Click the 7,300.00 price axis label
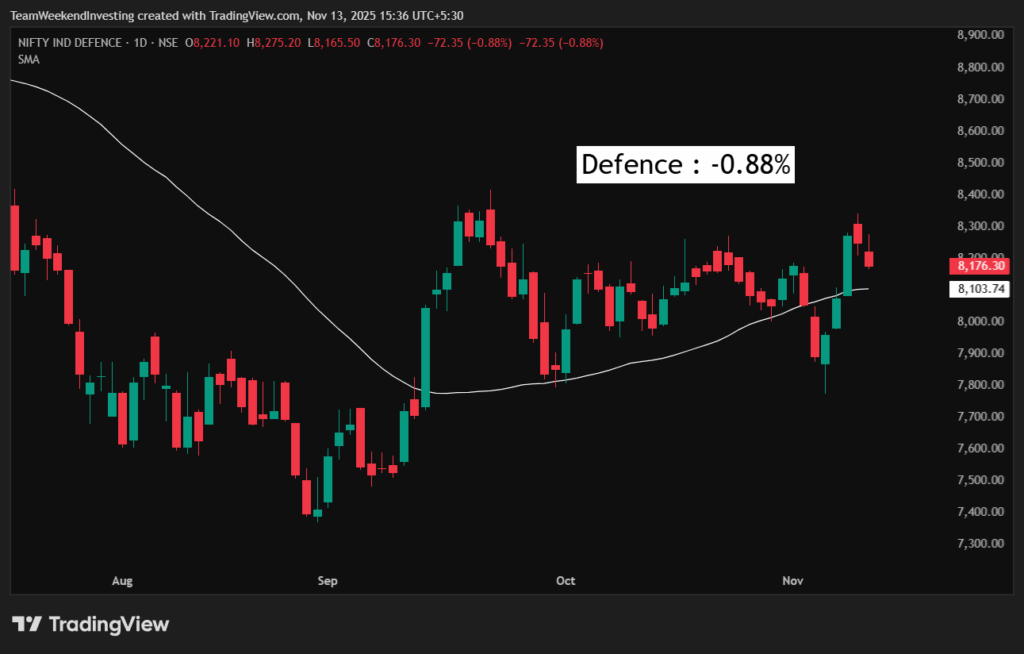 [980, 544]
